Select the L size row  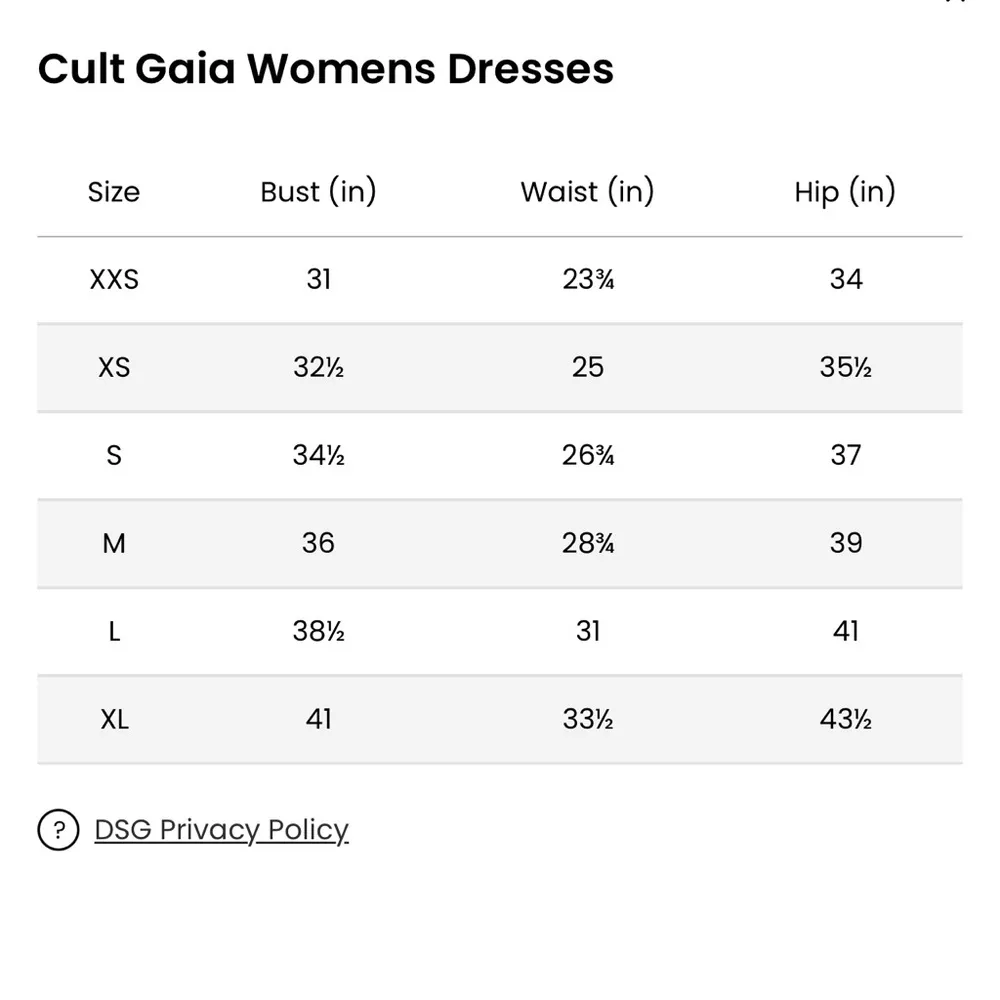coord(113,632)
